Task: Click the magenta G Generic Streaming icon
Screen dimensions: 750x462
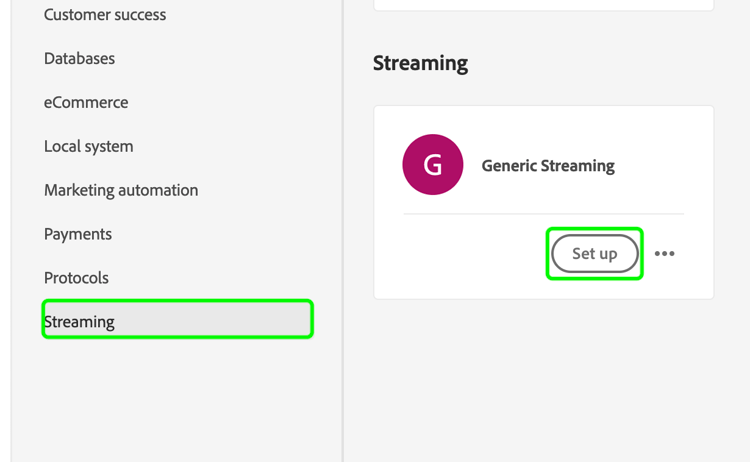Action: [432, 165]
